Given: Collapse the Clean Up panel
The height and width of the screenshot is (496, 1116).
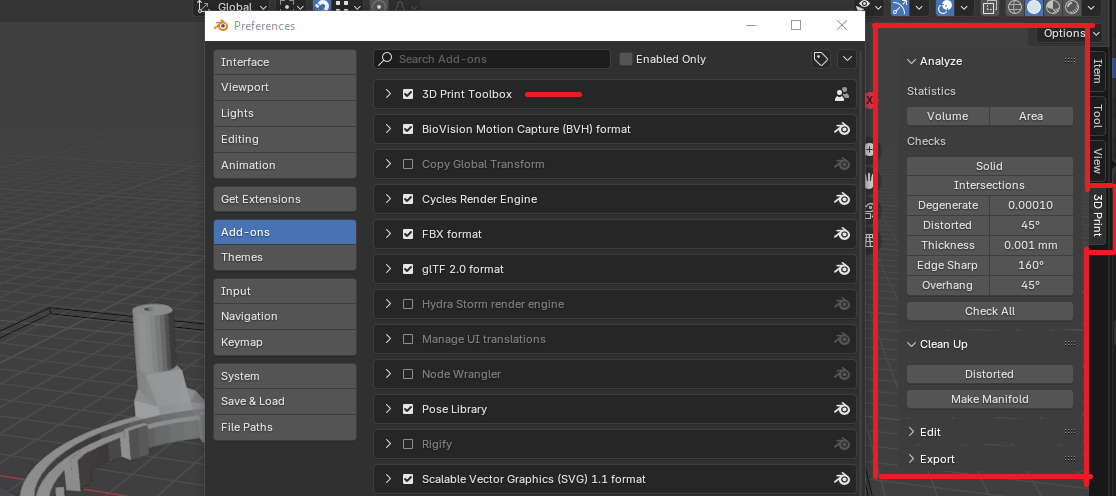Looking at the screenshot, I should click(x=911, y=344).
